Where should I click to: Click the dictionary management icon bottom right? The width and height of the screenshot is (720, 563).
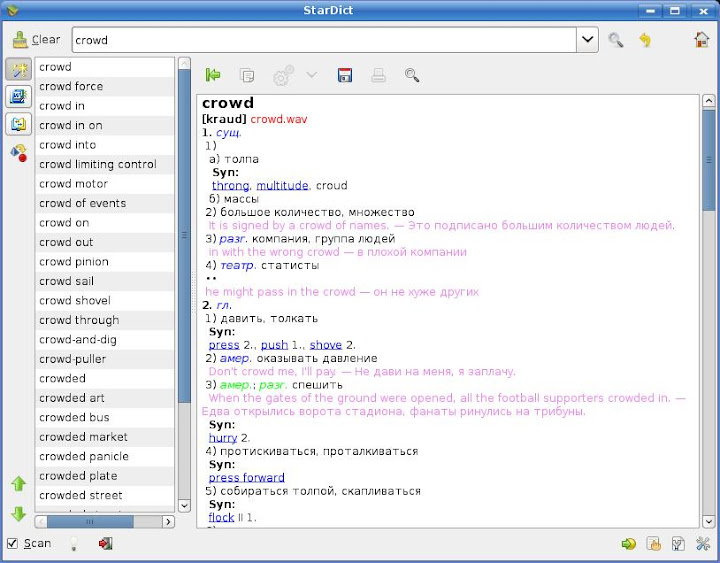click(678, 544)
